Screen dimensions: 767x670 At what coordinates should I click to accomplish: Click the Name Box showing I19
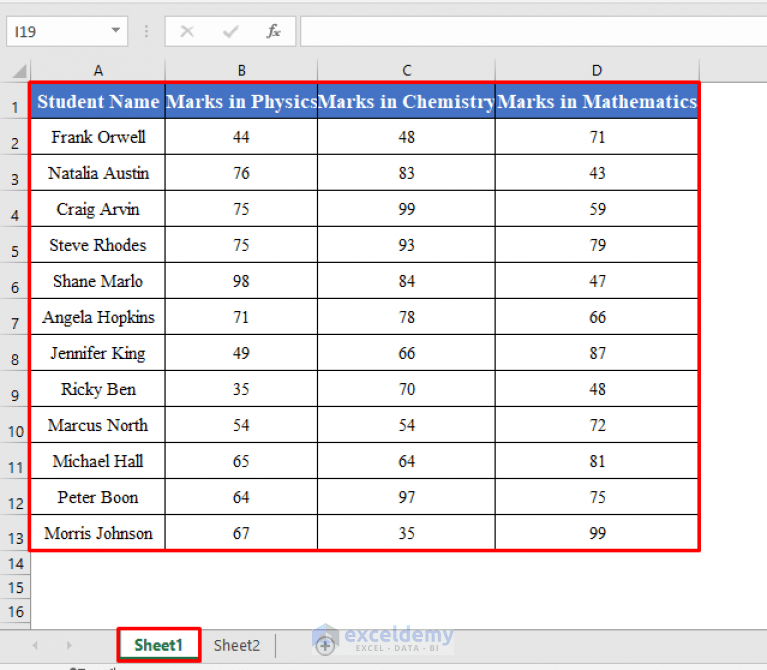pos(67,32)
